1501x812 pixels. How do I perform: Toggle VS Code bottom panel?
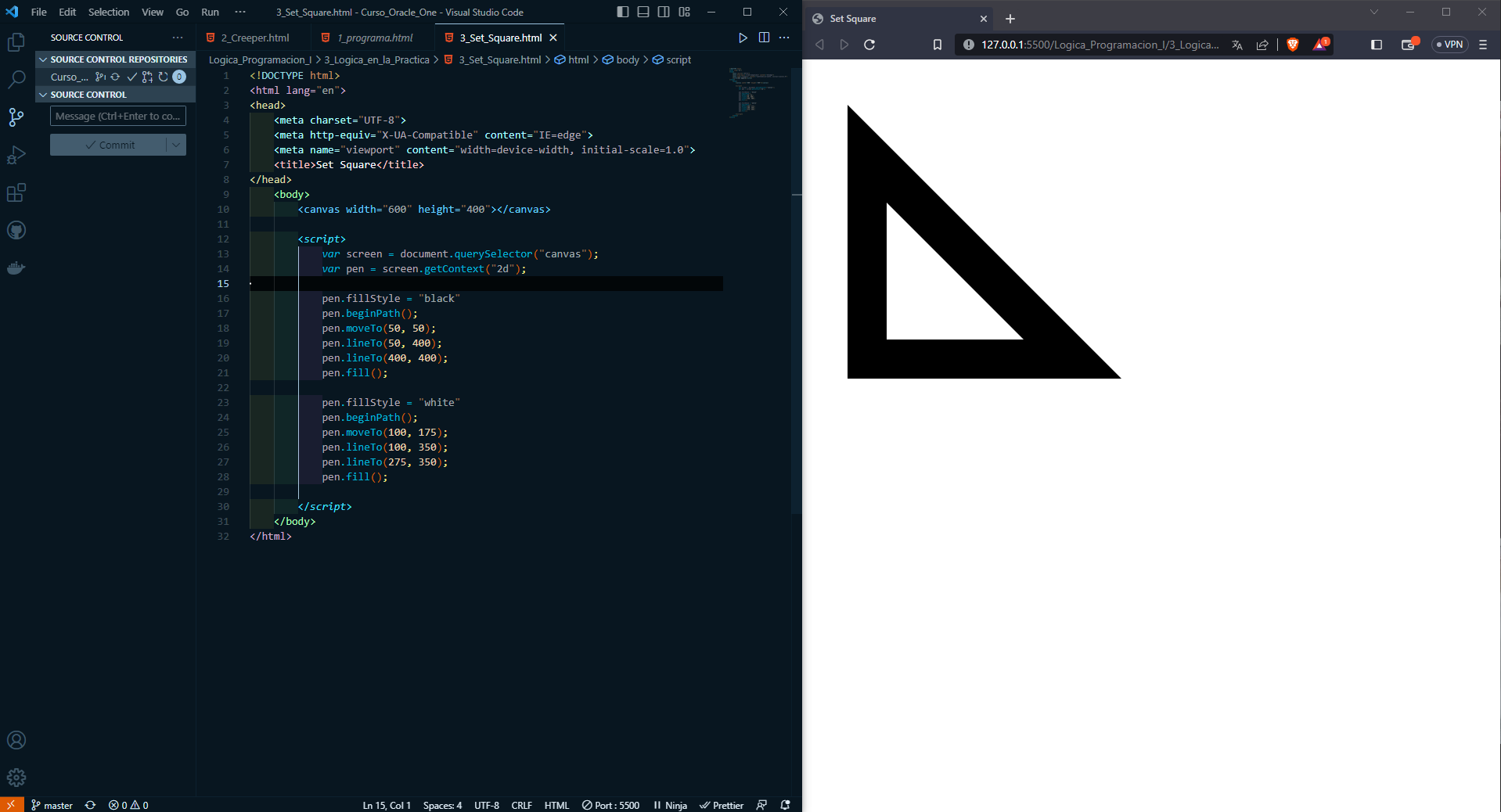[x=643, y=12]
